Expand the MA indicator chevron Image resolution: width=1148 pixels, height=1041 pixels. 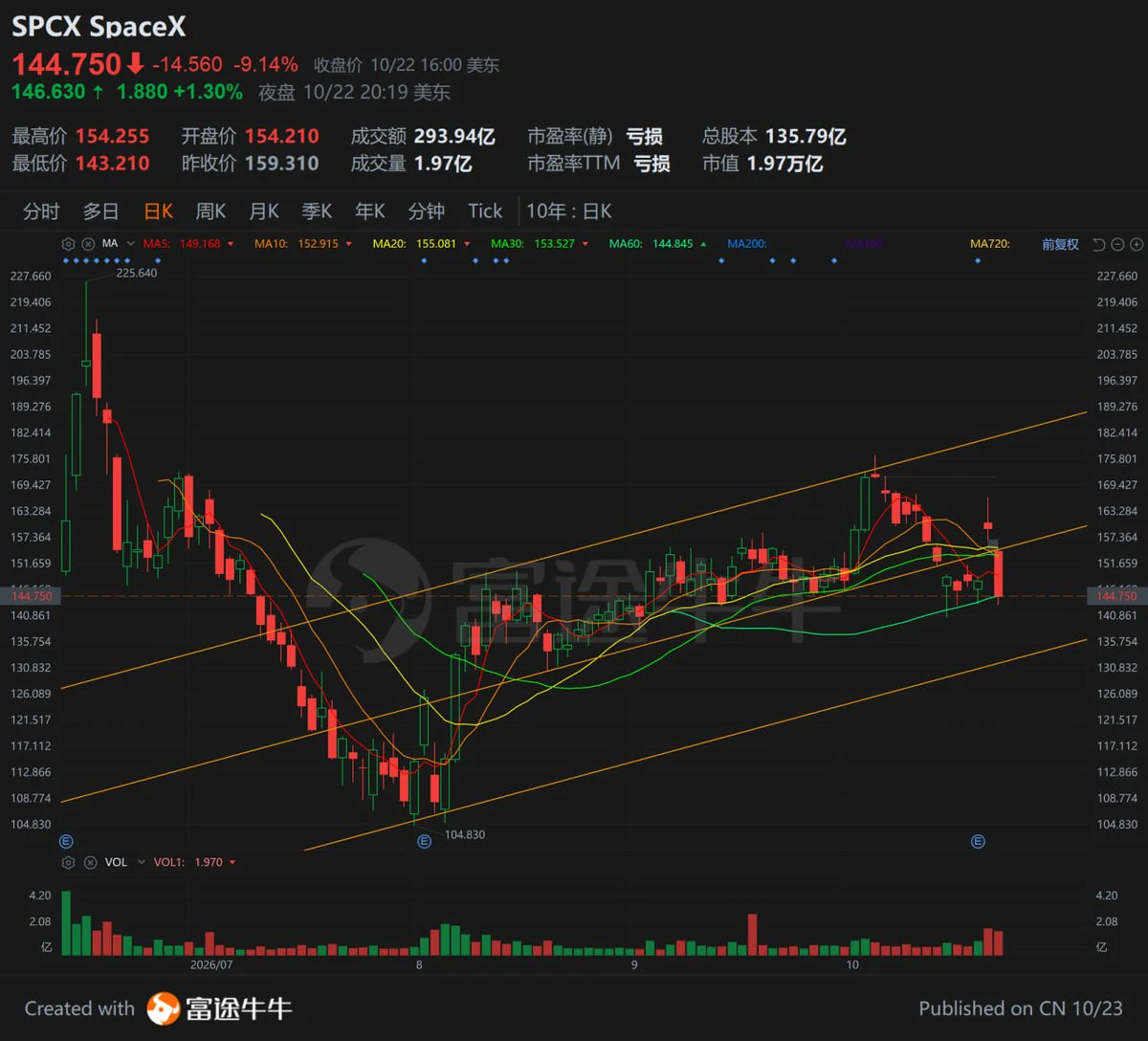click(131, 244)
